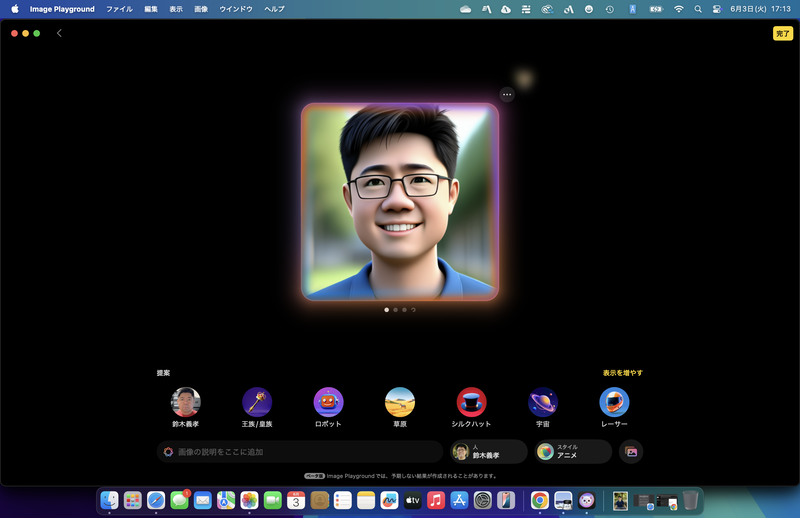Open Control Center in menu bar

(x=716, y=9)
